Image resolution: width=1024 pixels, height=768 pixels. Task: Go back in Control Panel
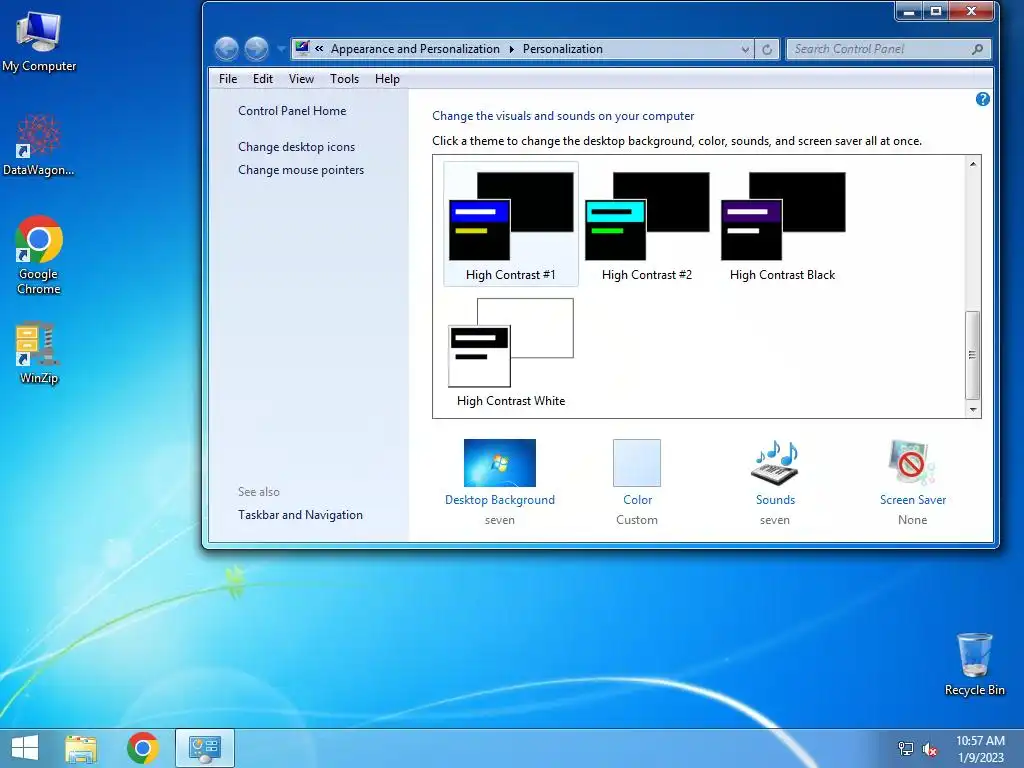pos(227,48)
